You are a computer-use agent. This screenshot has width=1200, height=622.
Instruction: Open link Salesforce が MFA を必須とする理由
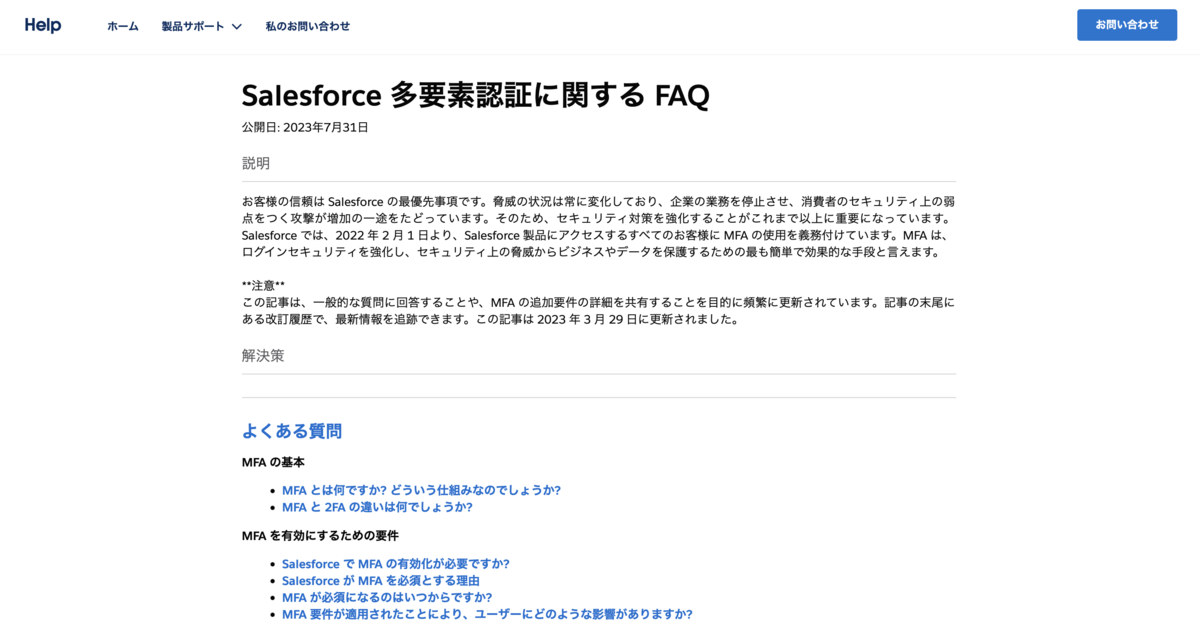[x=381, y=581]
